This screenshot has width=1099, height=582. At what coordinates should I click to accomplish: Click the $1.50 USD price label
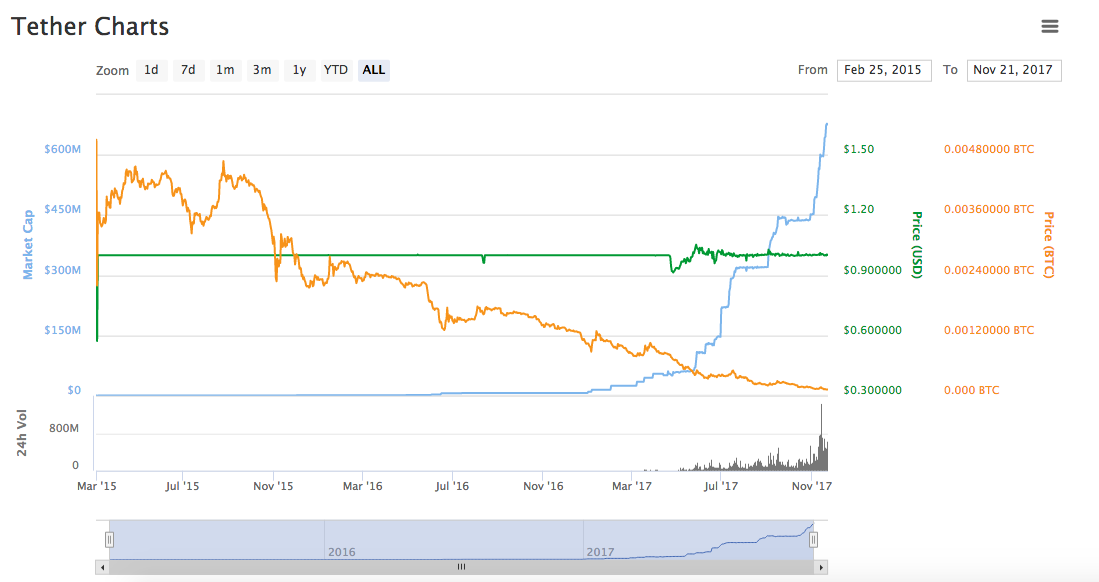click(x=859, y=149)
